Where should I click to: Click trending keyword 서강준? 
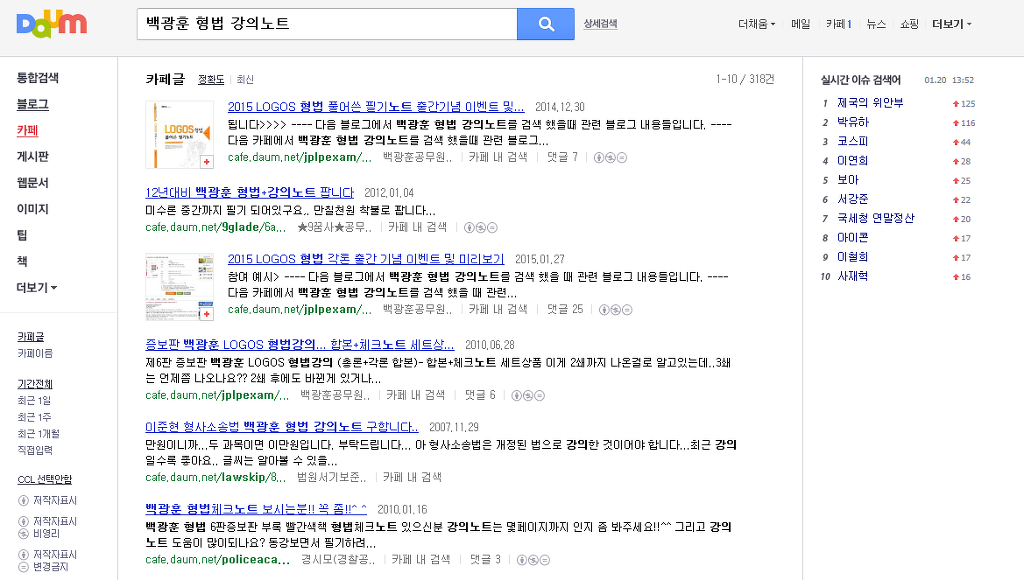pos(853,199)
